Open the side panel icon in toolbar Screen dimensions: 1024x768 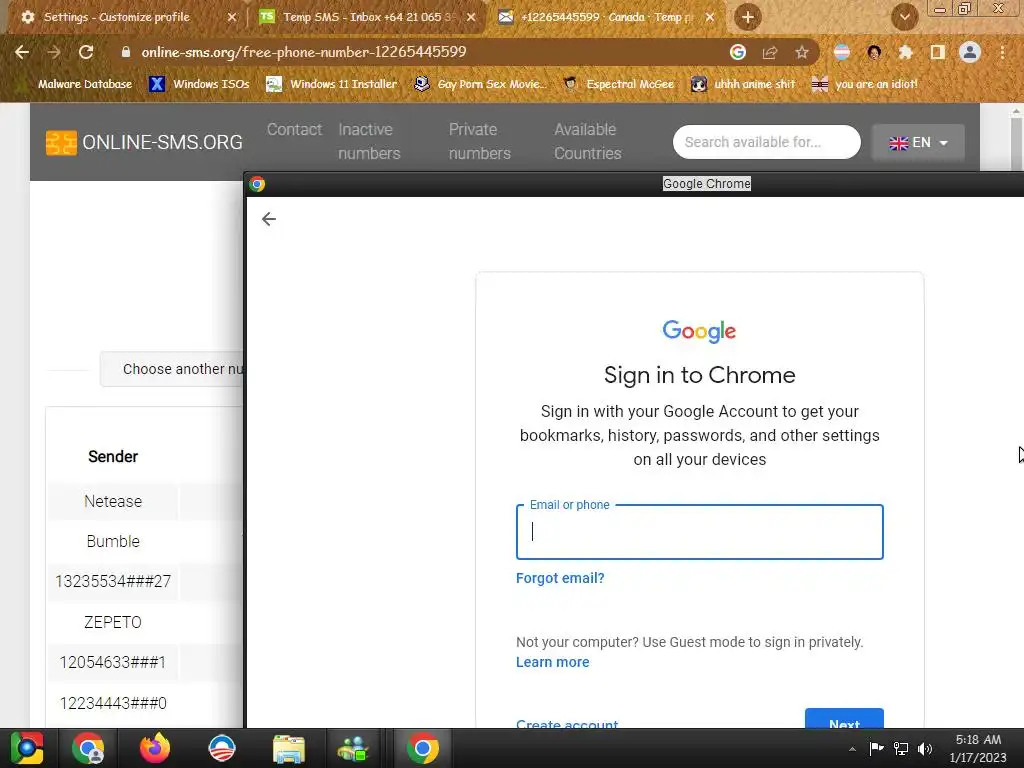tap(937, 52)
